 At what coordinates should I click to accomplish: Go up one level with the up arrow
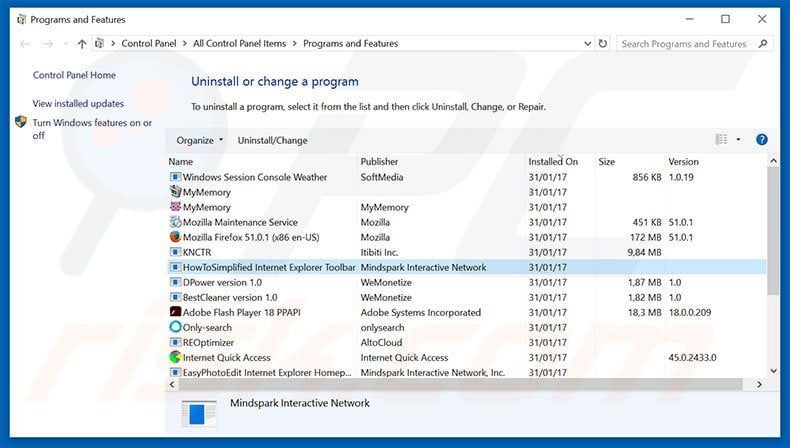(x=82, y=44)
